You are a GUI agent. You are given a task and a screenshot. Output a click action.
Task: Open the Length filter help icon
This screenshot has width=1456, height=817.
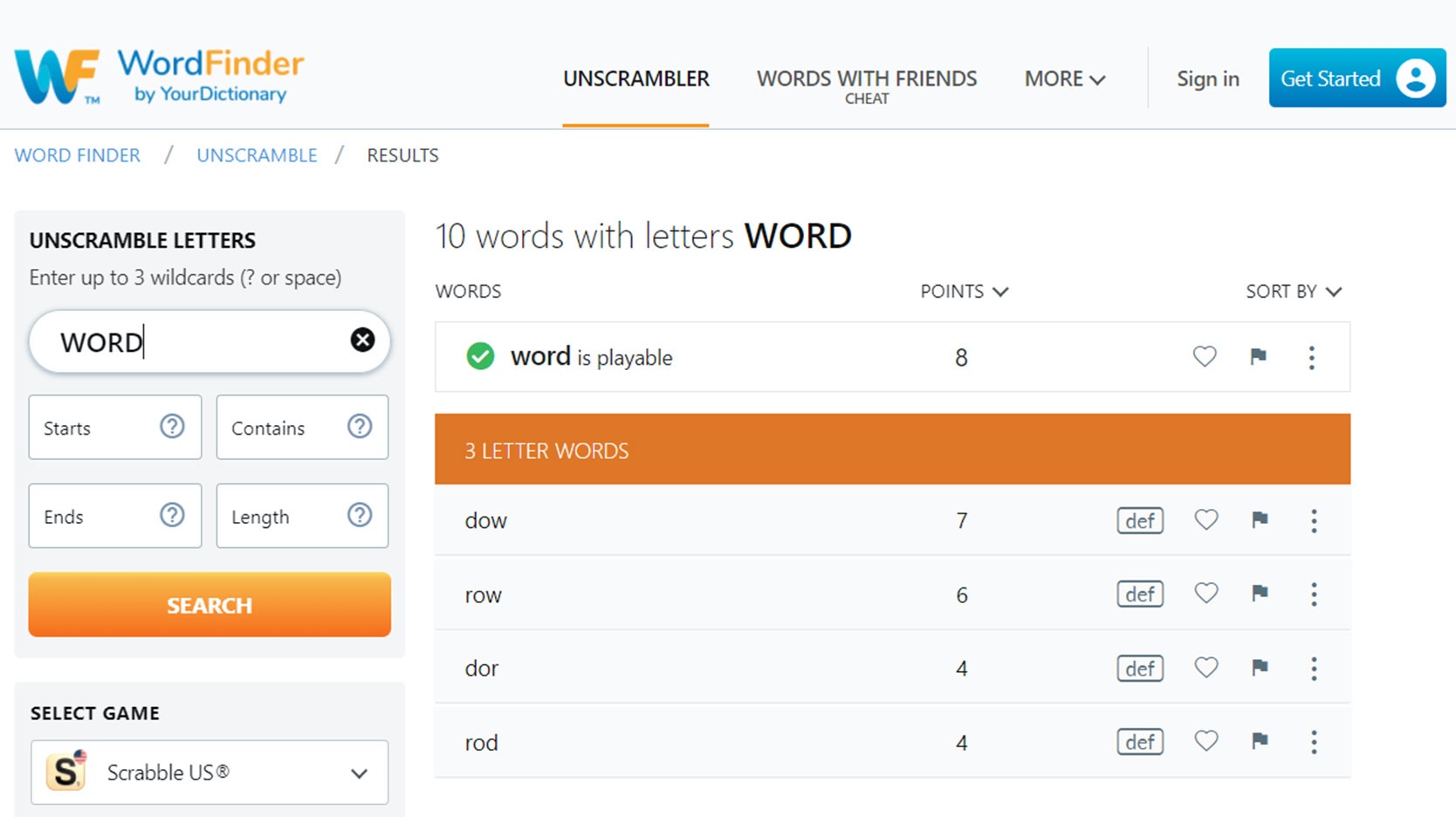[360, 515]
